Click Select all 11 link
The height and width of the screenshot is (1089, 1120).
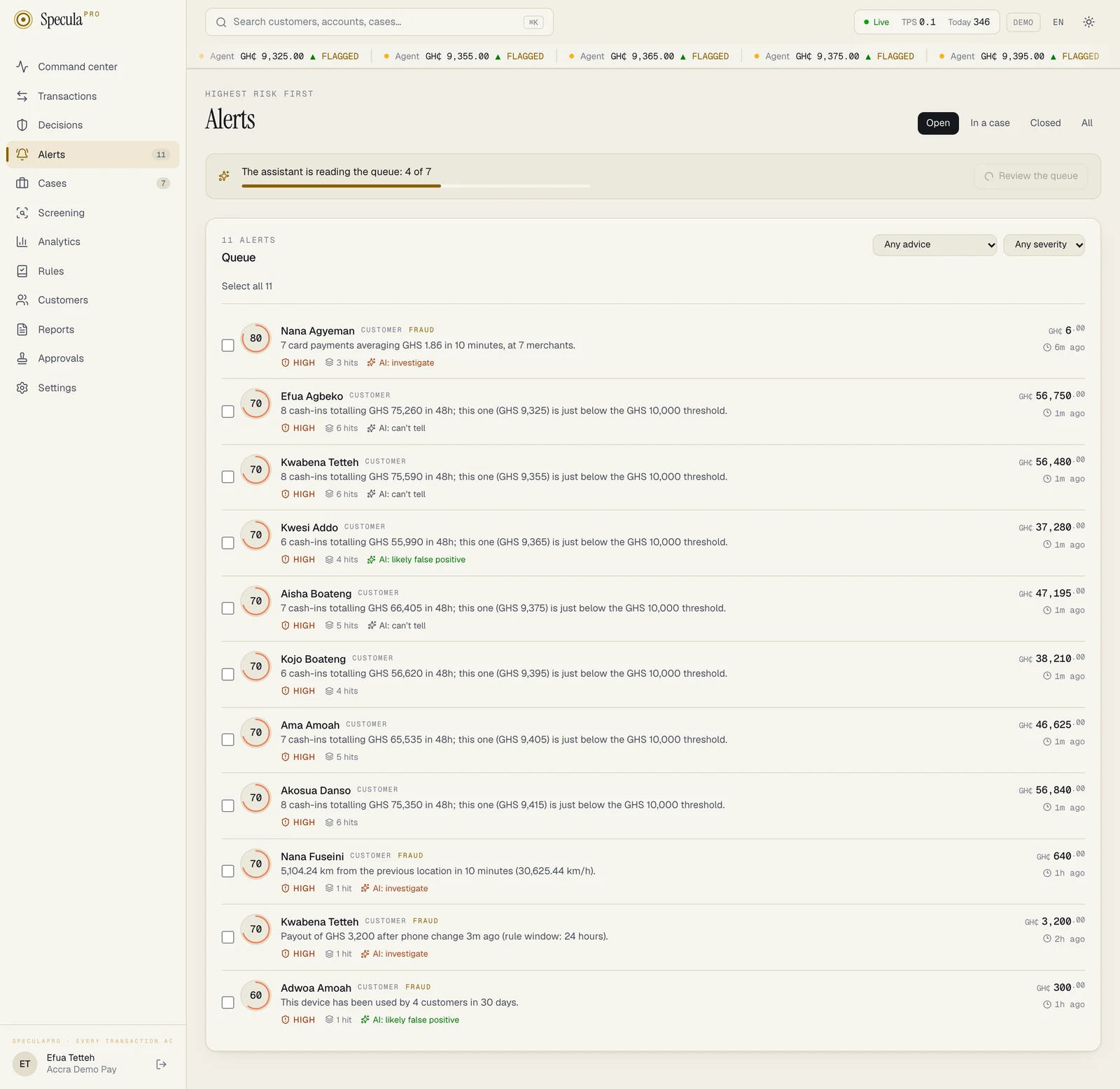[x=247, y=286]
